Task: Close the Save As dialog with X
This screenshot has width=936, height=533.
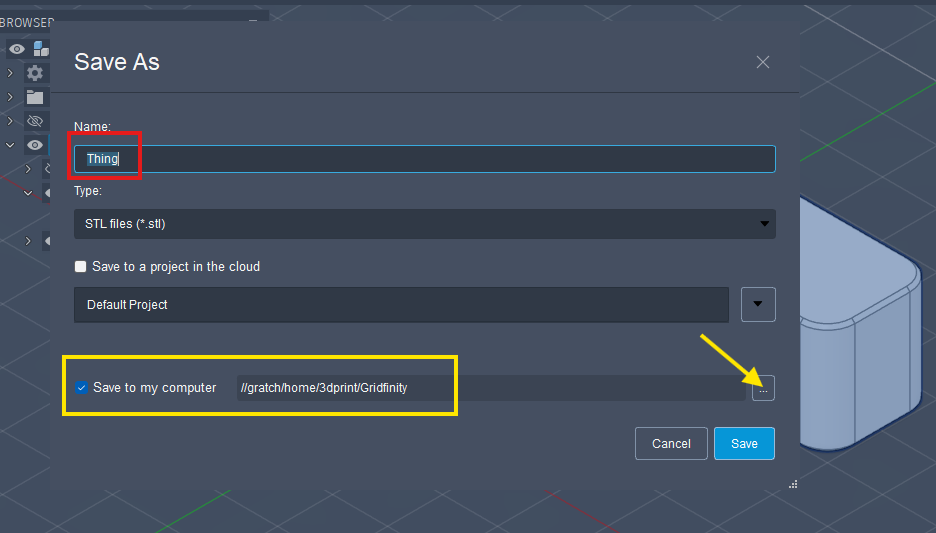Action: click(763, 62)
